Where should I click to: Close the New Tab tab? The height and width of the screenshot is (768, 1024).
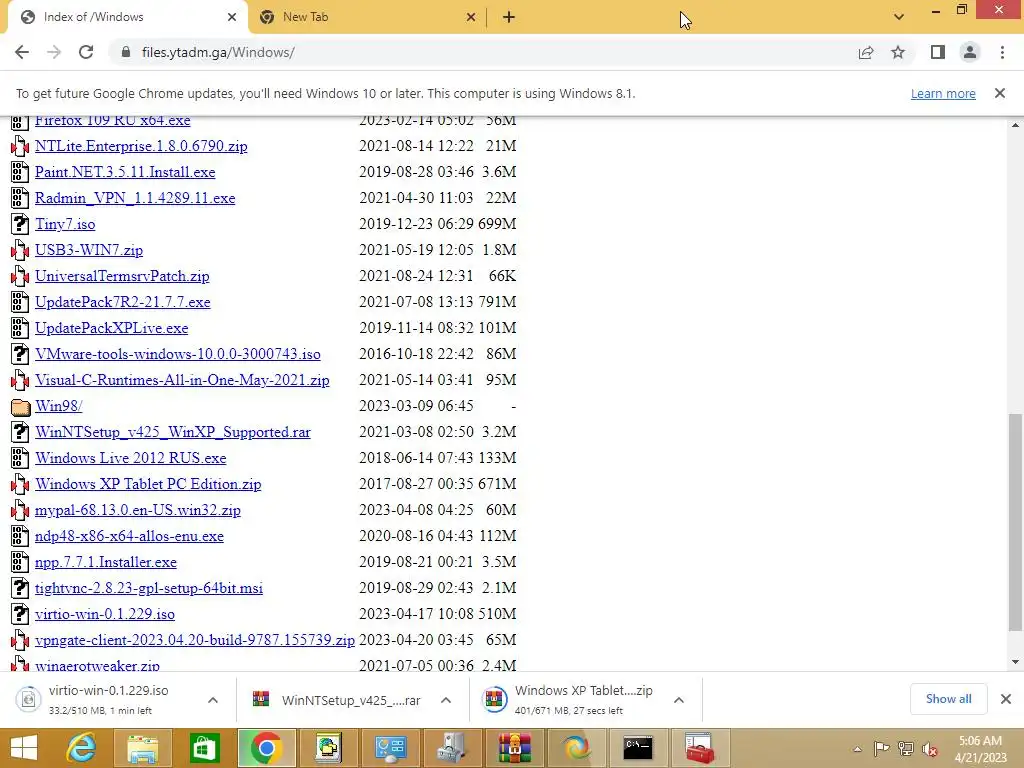(471, 17)
